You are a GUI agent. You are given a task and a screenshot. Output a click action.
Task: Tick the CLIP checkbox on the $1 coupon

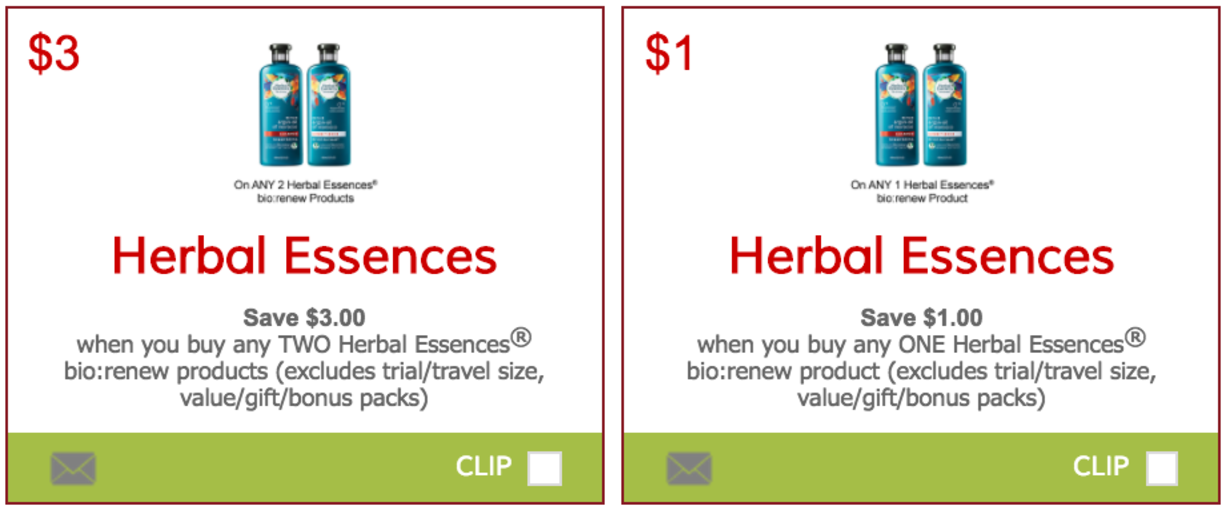pos(1161,468)
